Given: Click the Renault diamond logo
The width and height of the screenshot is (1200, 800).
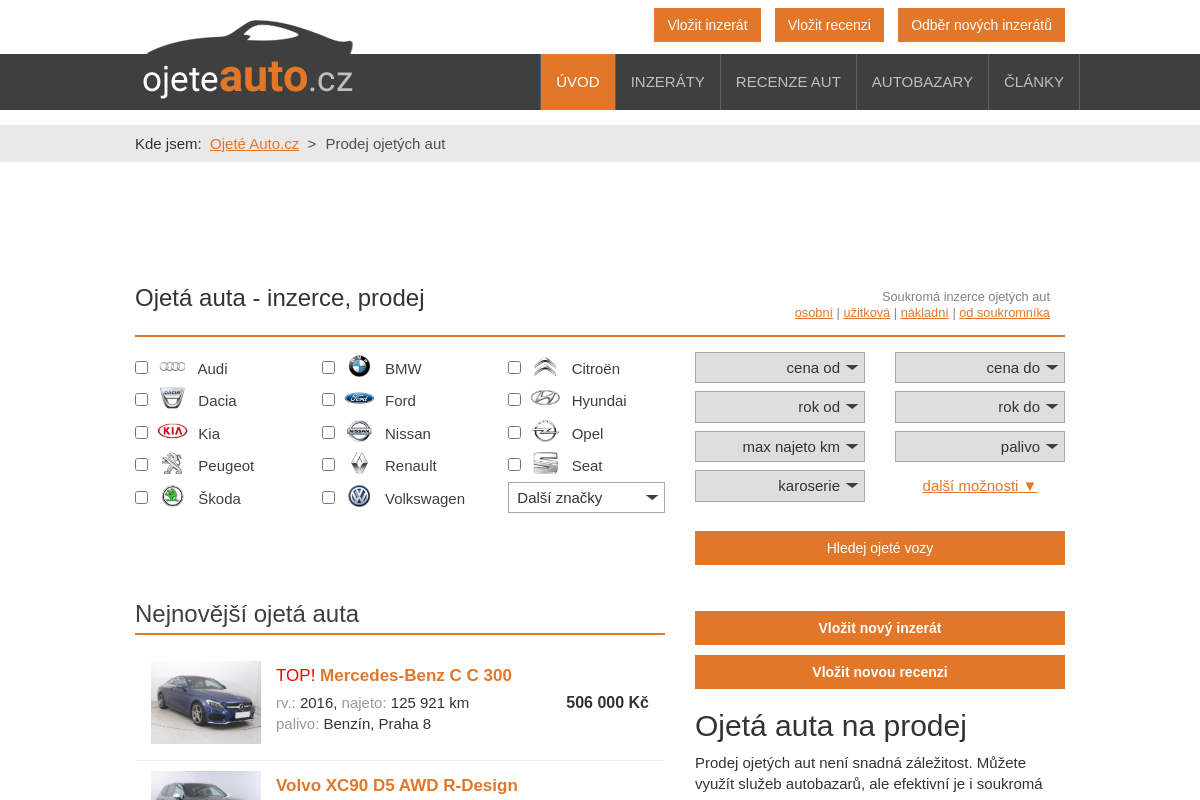Looking at the screenshot, I should [359, 463].
